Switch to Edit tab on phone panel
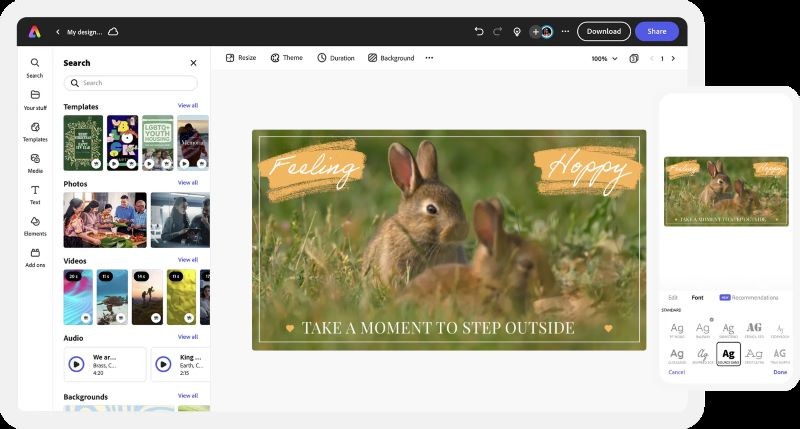Screen dimensions: 800x429 (673, 297)
